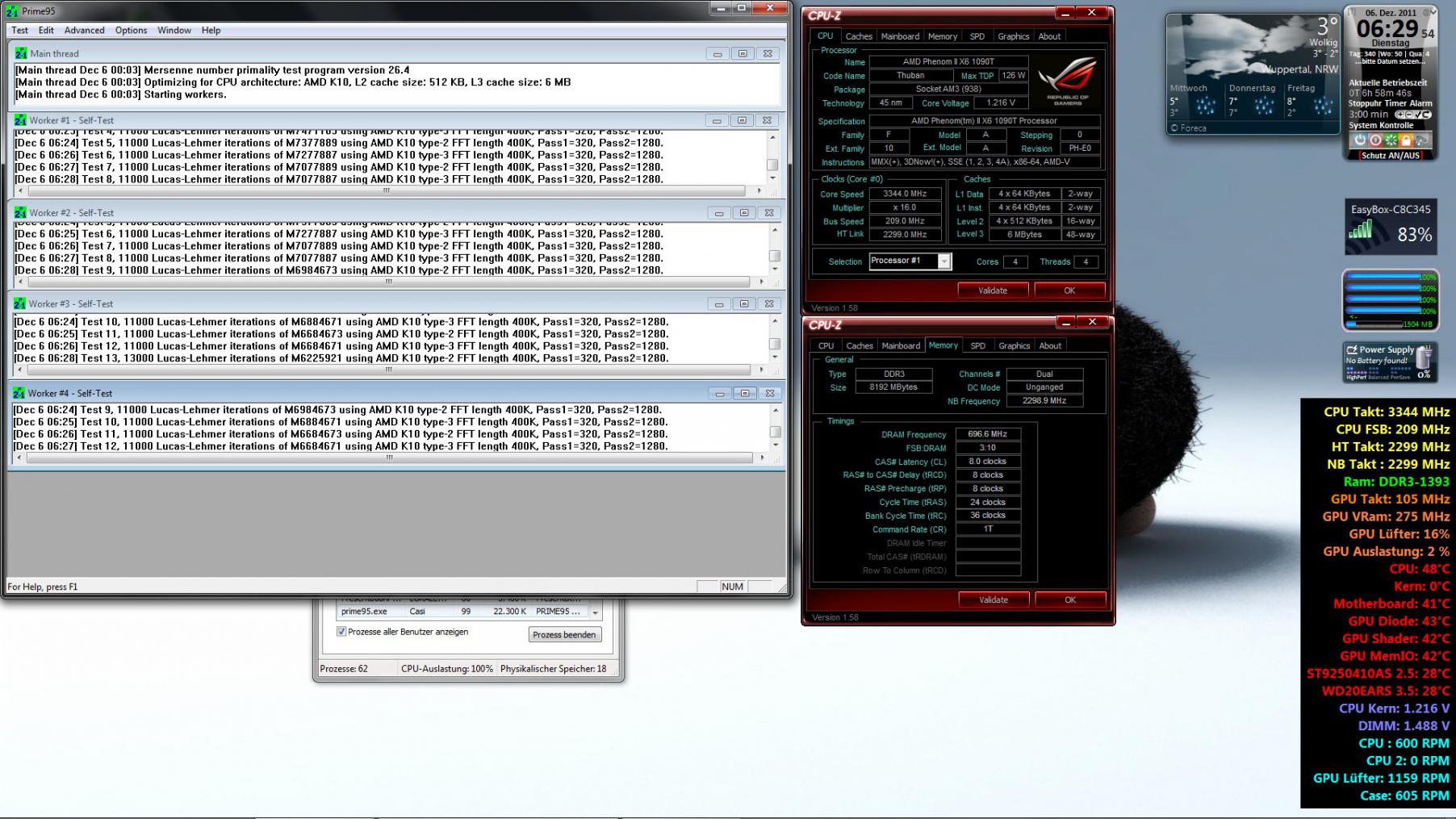Open the Test menu in Prime95
1456x819 pixels.
pos(19,31)
